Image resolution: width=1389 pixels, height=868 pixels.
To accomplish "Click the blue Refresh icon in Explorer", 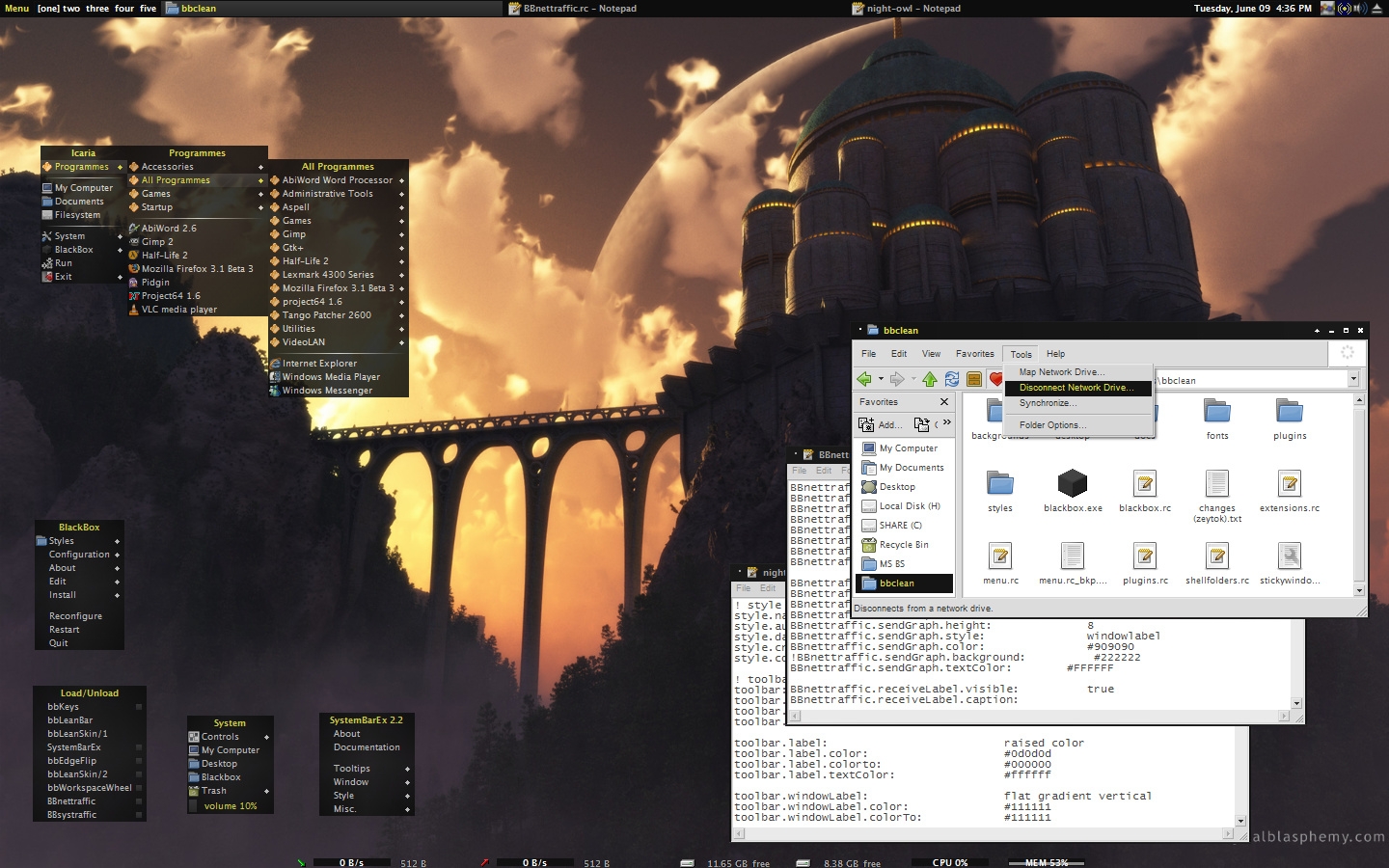I will pyautogui.click(x=952, y=379).
